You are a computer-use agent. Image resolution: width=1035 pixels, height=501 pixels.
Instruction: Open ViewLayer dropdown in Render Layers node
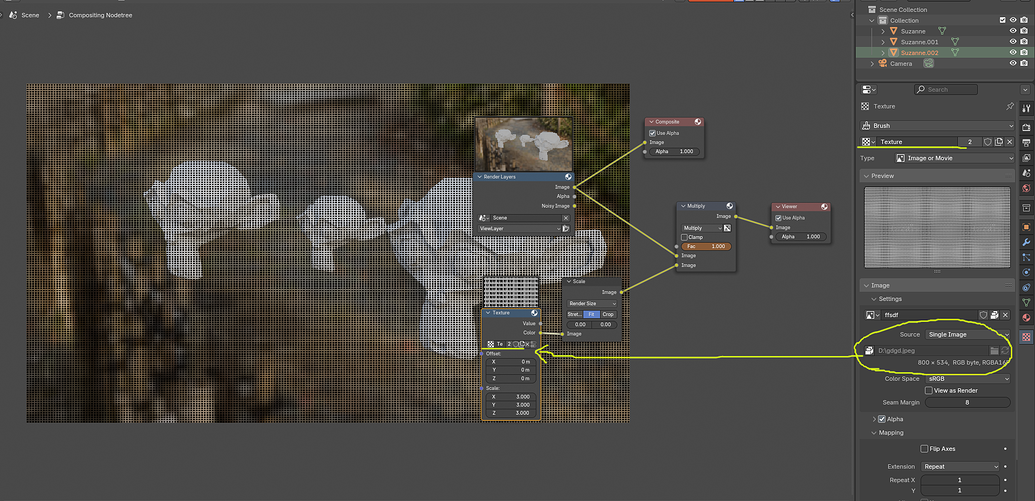coord(519,229)
